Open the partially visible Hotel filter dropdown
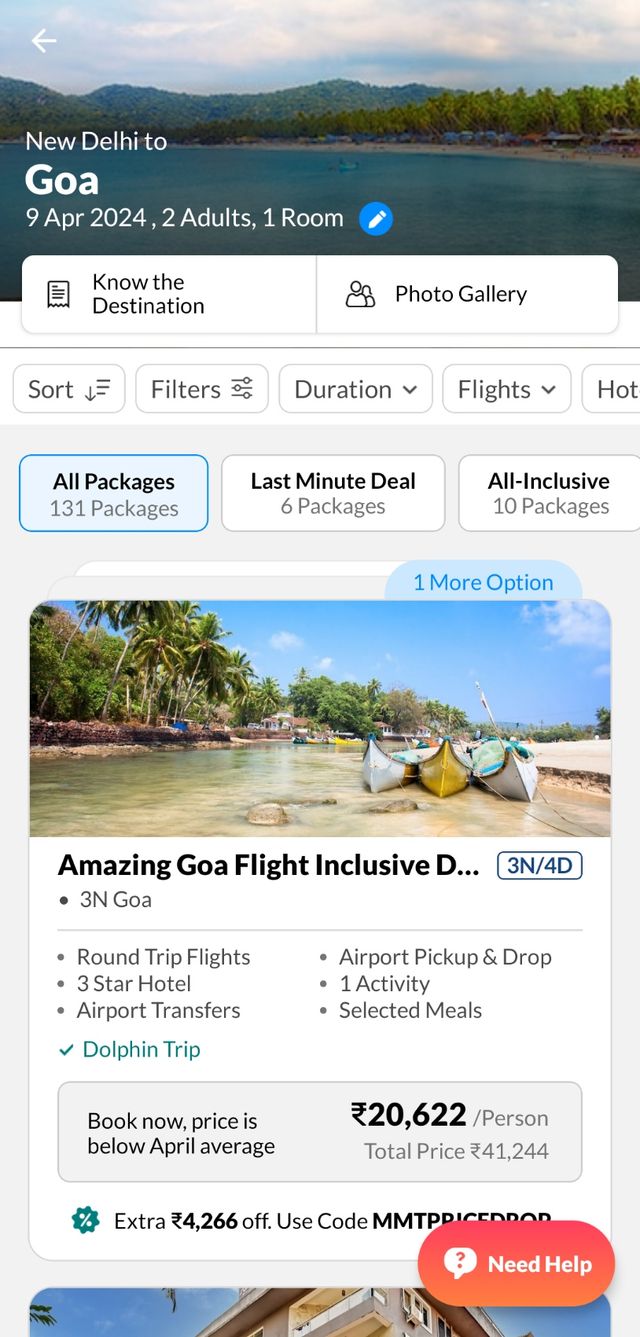 point(614,389)
